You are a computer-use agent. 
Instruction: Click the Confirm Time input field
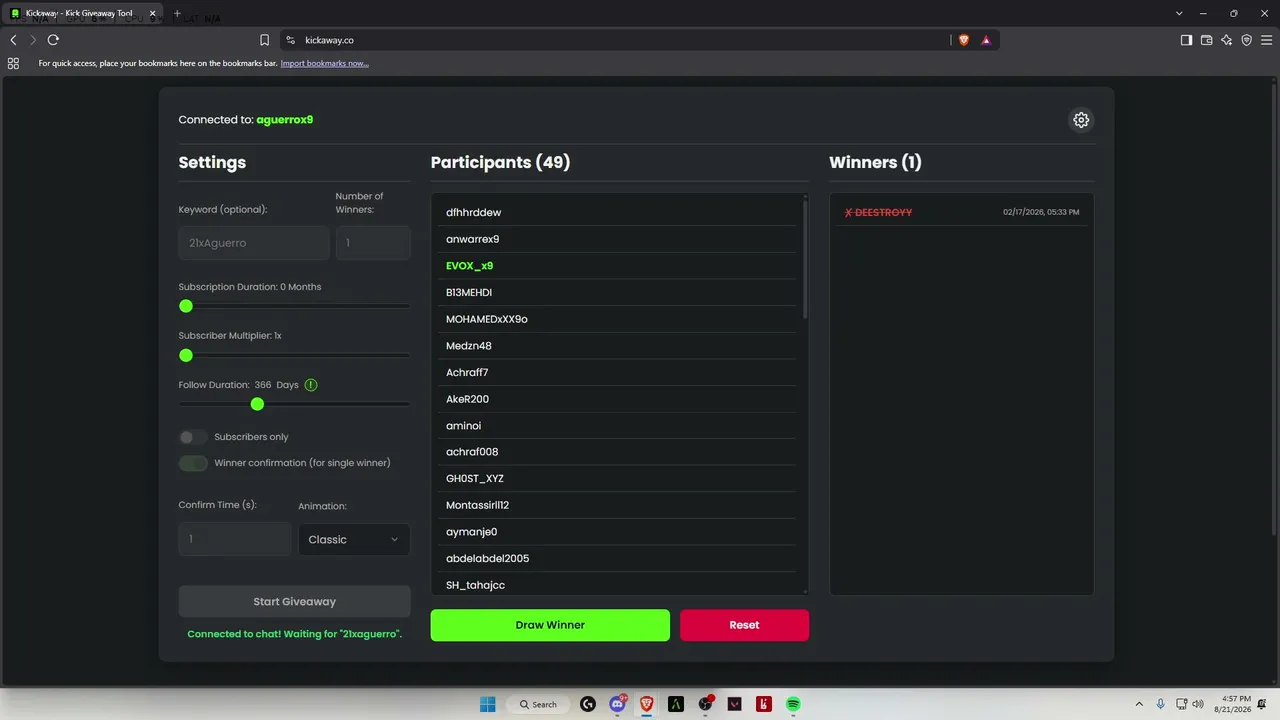tap(235, 539)
